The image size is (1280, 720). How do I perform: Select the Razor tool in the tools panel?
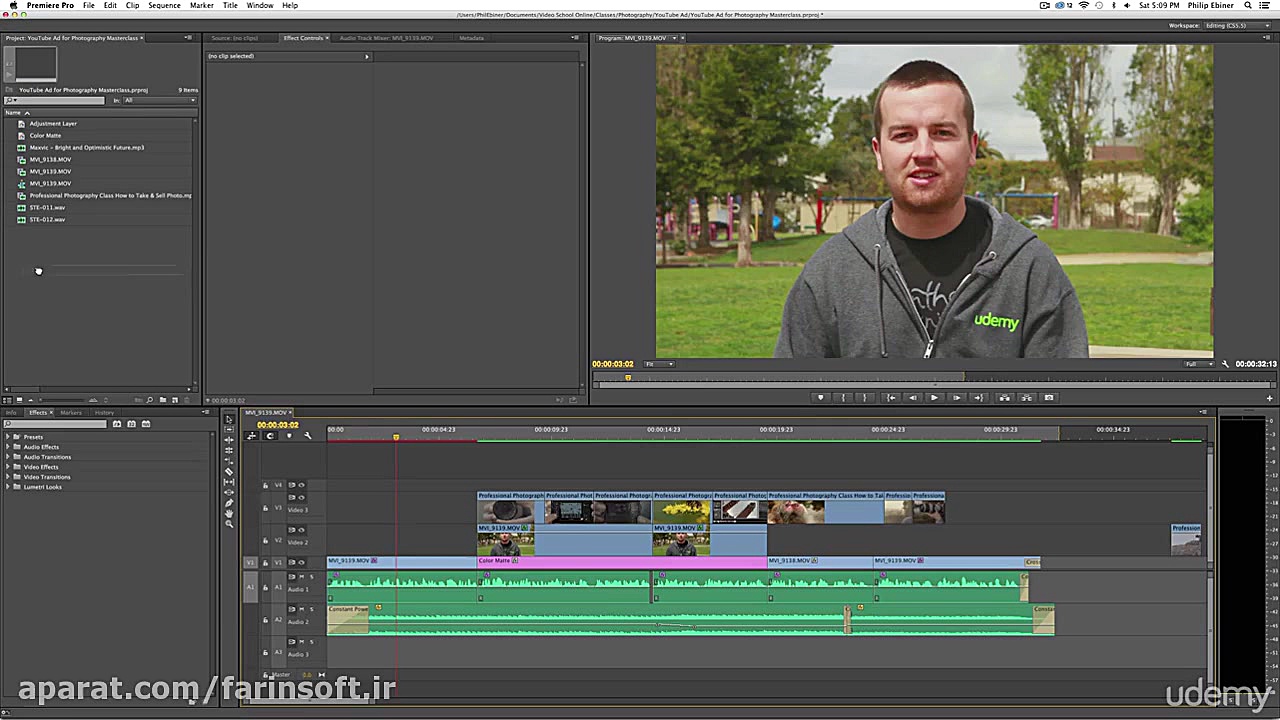(229, 470)
